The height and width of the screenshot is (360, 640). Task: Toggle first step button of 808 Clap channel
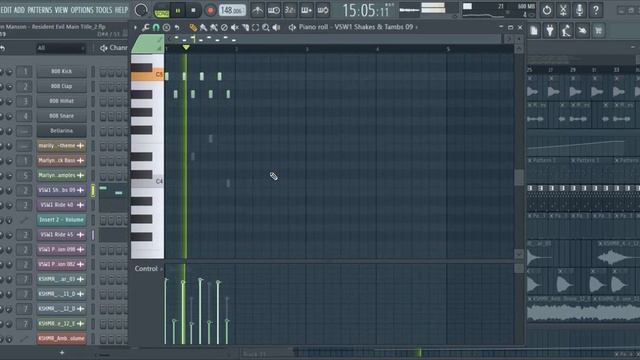tap(103, 87)
